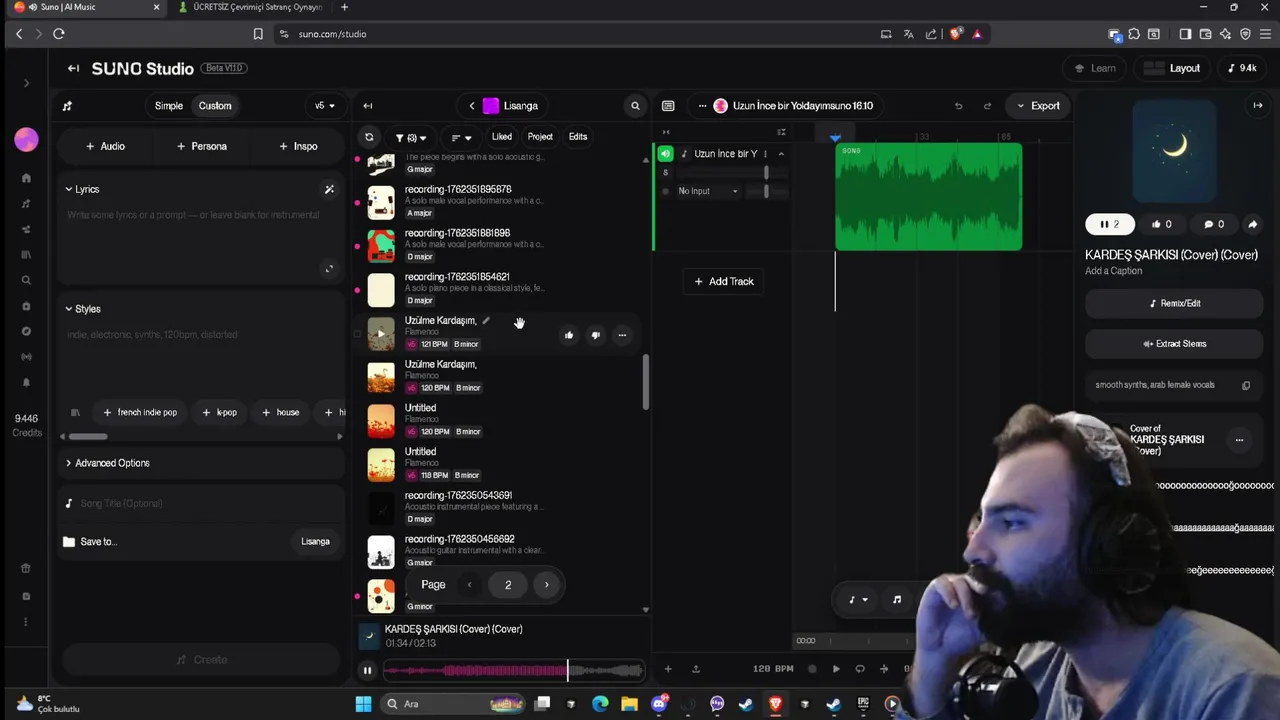1280x720 pixels.
Task: Click the back arrow beside SUNO Studio
Action: click(73, 68)
